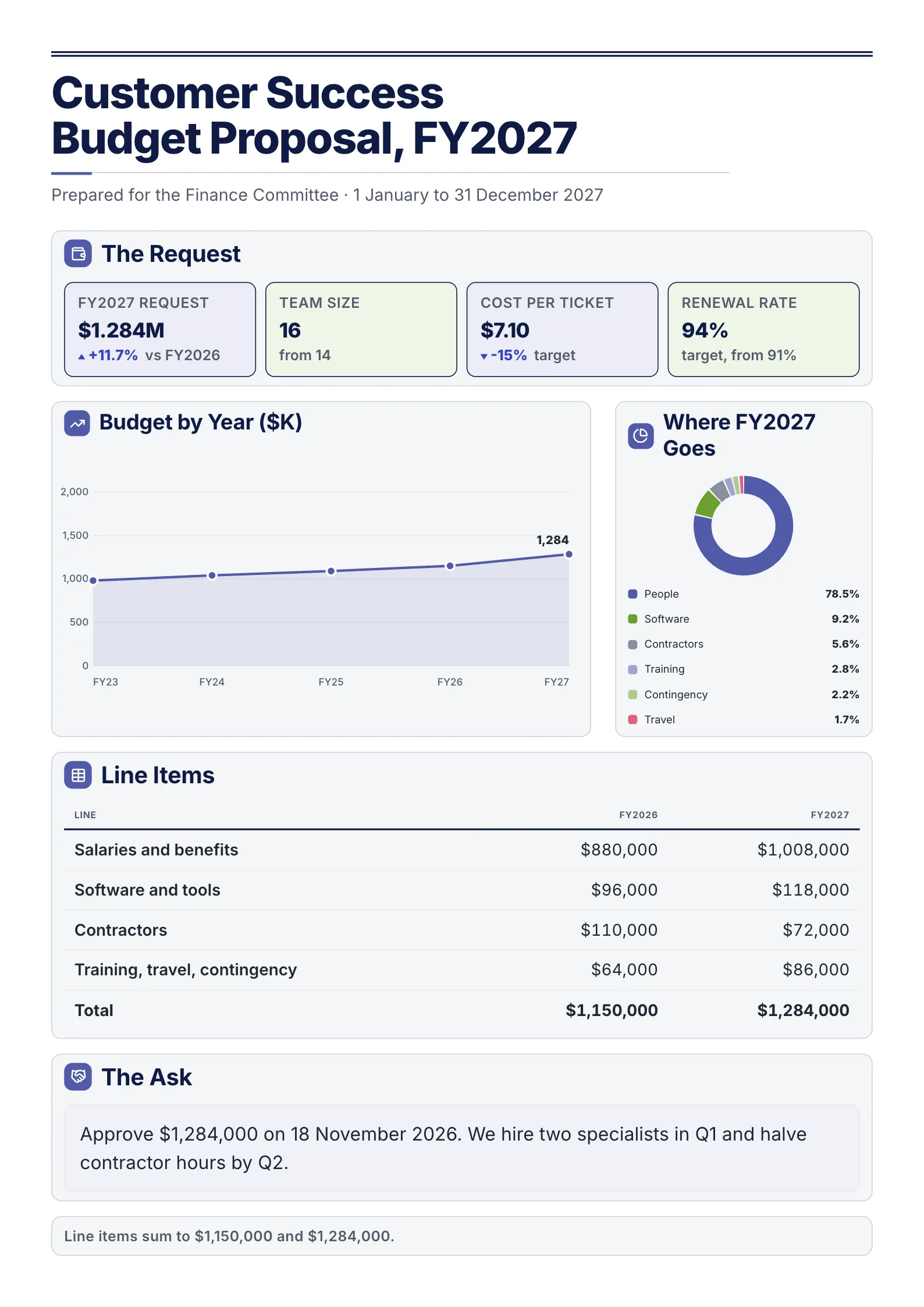
Task: Click the table icon beside Line Items
Action: click(x=78, y=775)
